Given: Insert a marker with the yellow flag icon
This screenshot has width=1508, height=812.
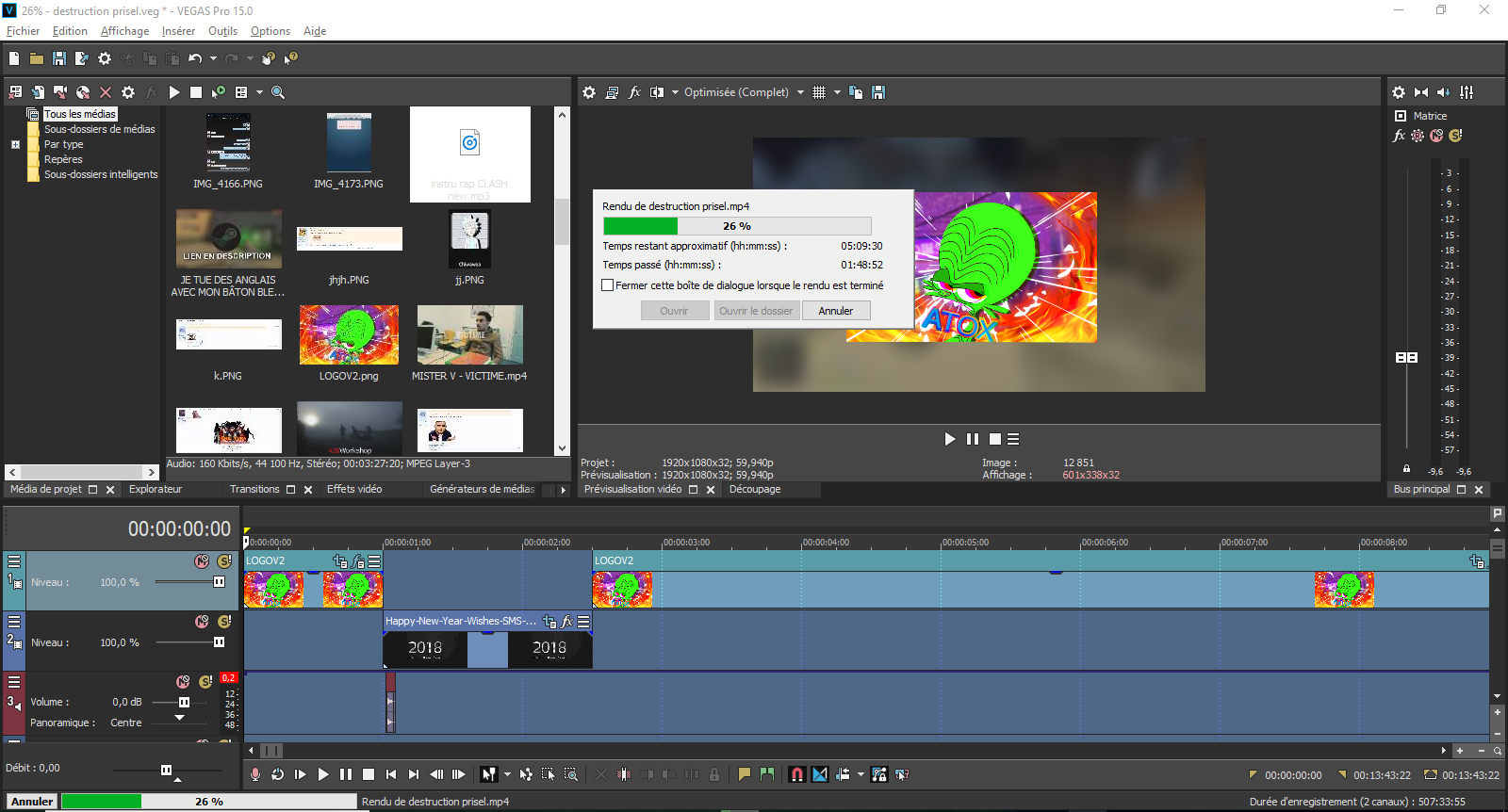Looking at the screenshot, I should [744, 774].
